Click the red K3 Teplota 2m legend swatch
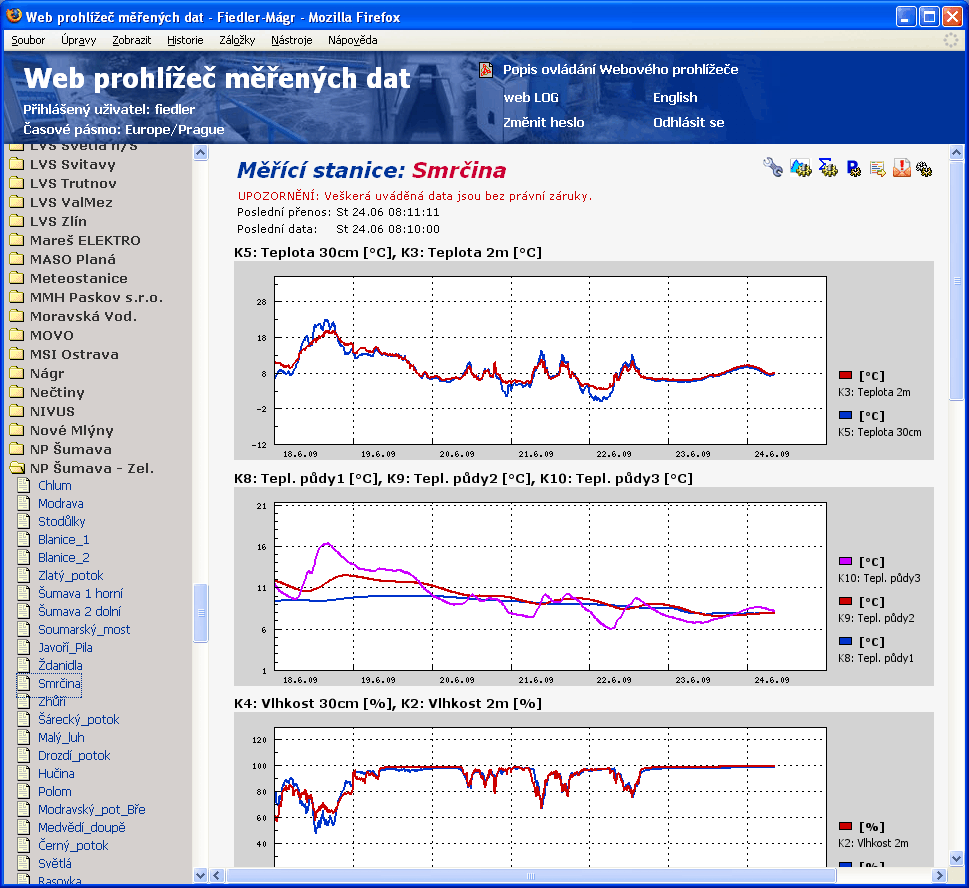This screenshot has height=888, width=969. coord(845,375)
